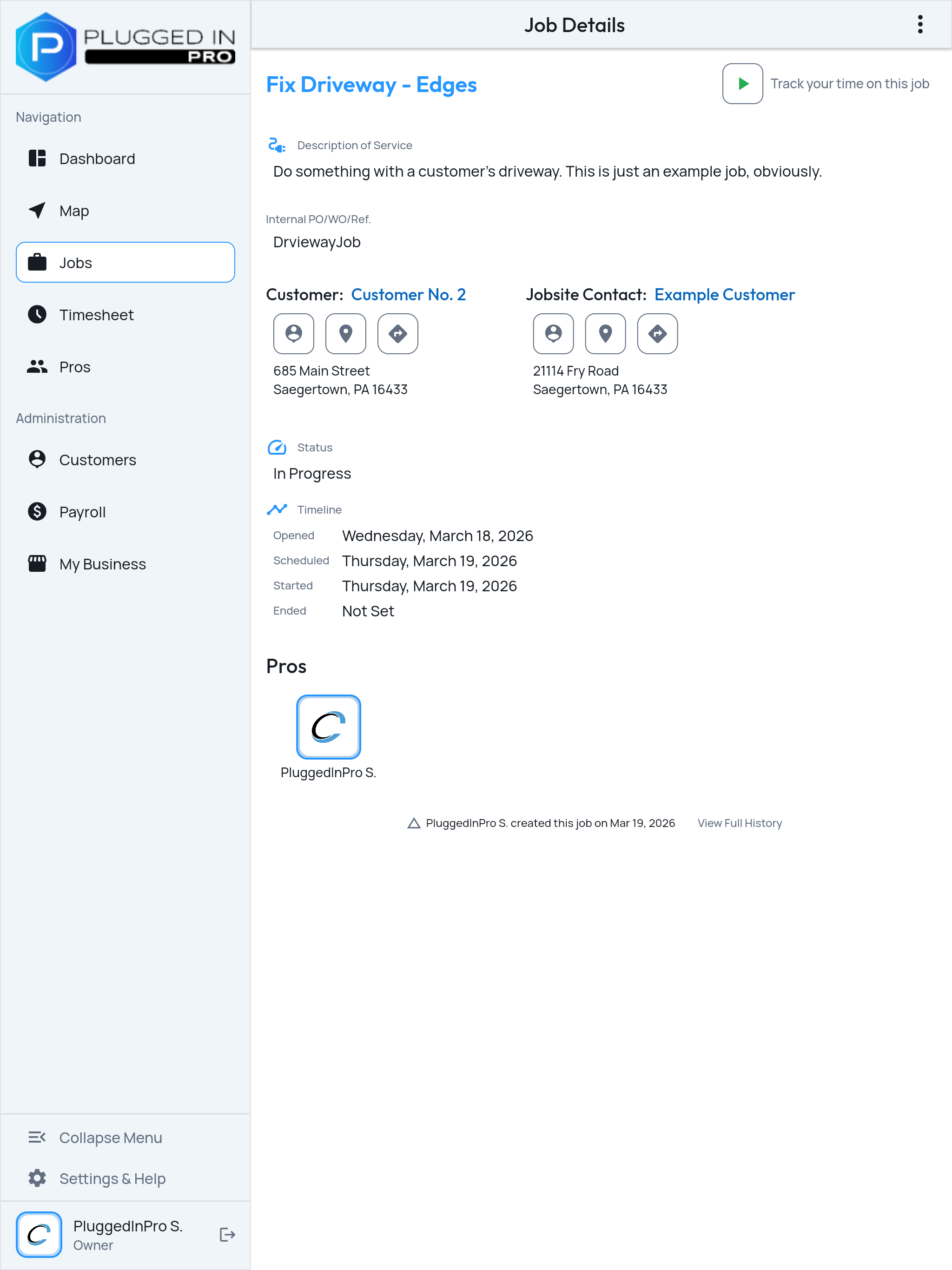Click the 'Track your time on this job' text
This screenshot has width=952, height=1270.
point(850,84)
